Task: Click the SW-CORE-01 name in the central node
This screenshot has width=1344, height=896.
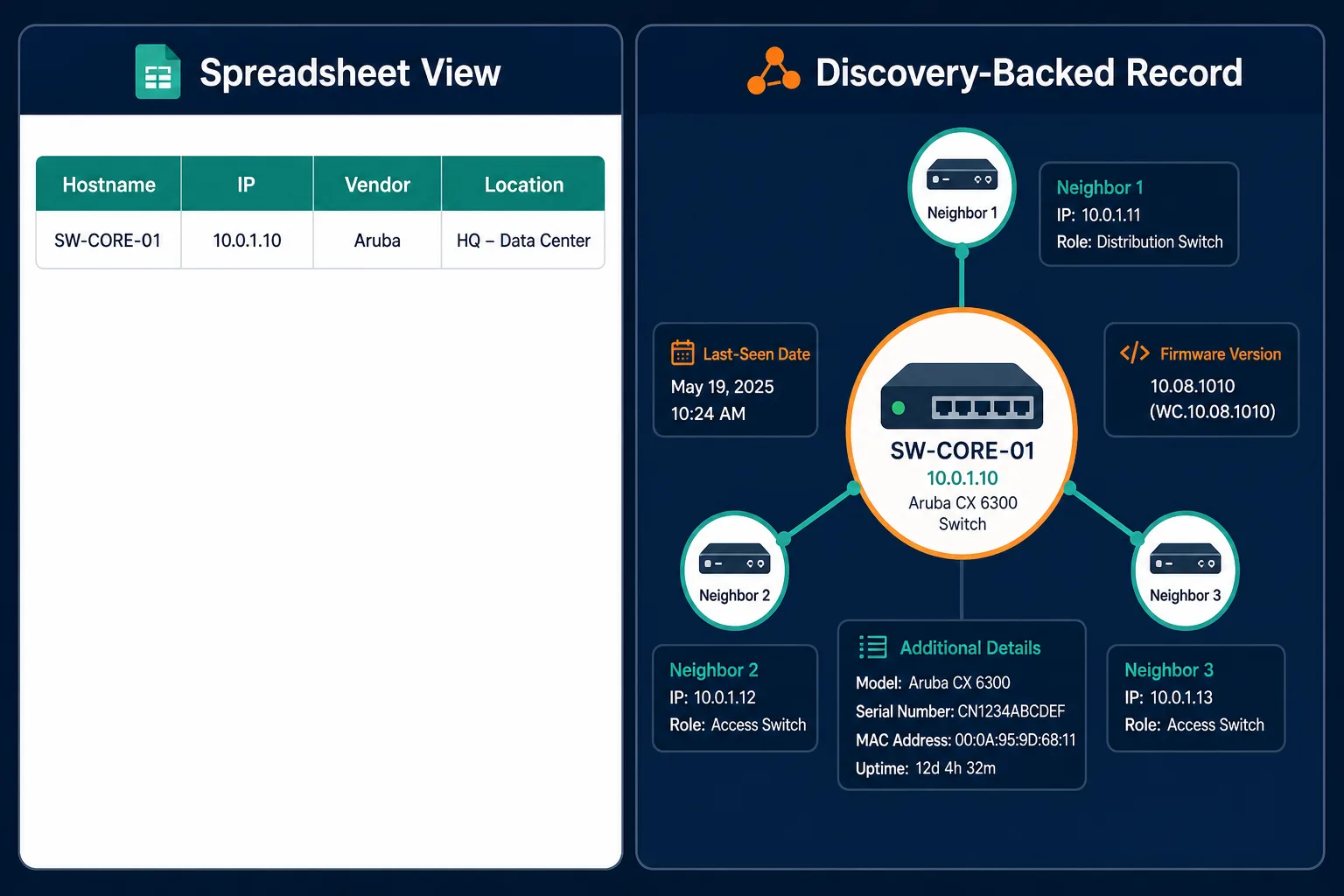Action: (x=962, y=451)
